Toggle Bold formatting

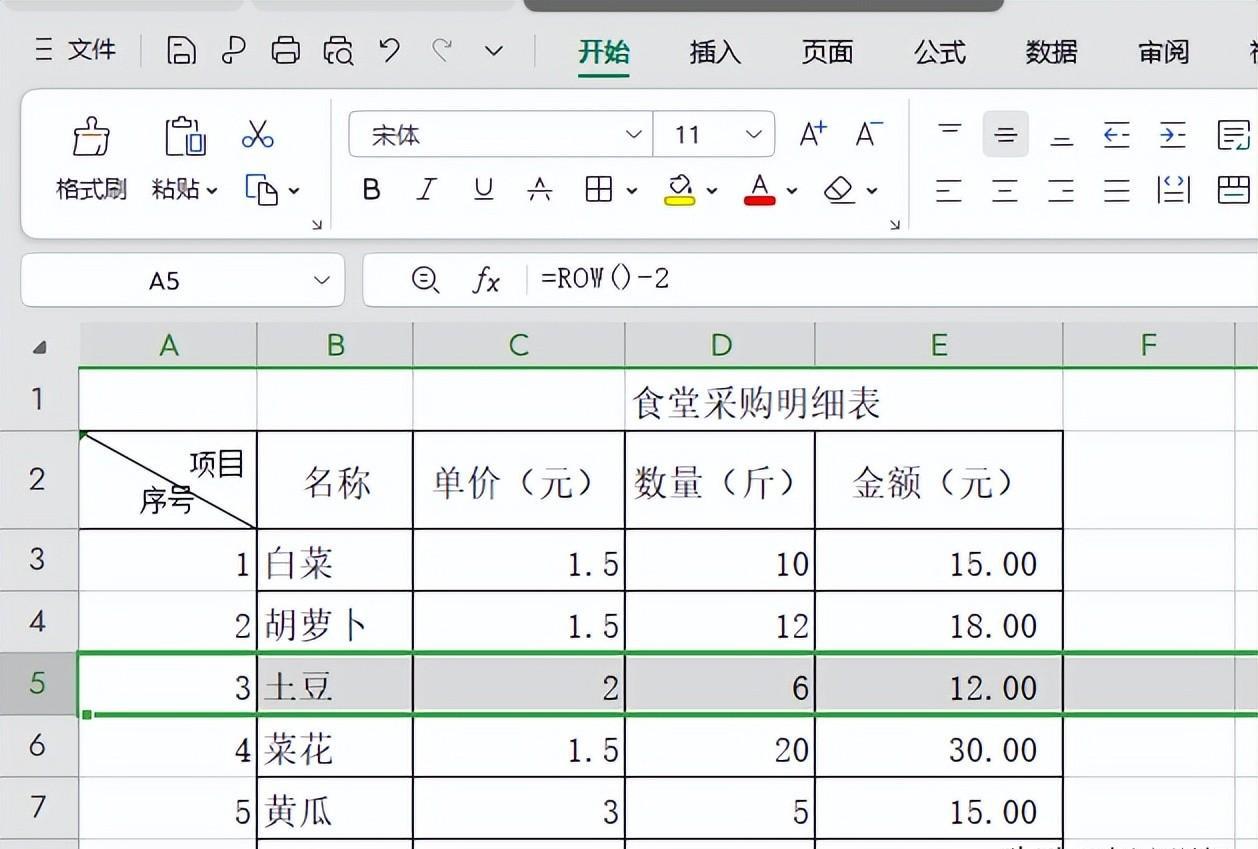371,189
